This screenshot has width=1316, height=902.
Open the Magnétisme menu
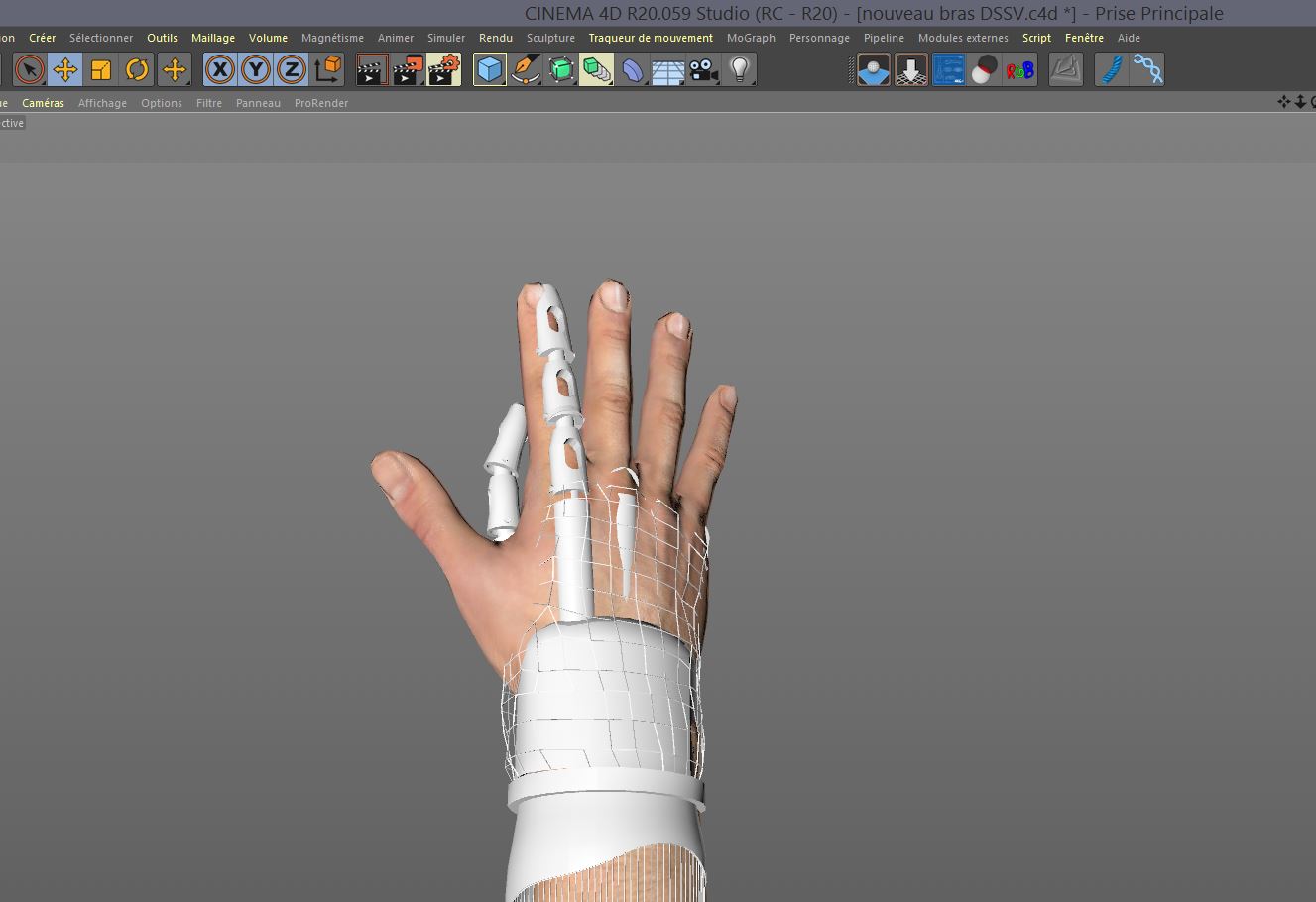332,38
